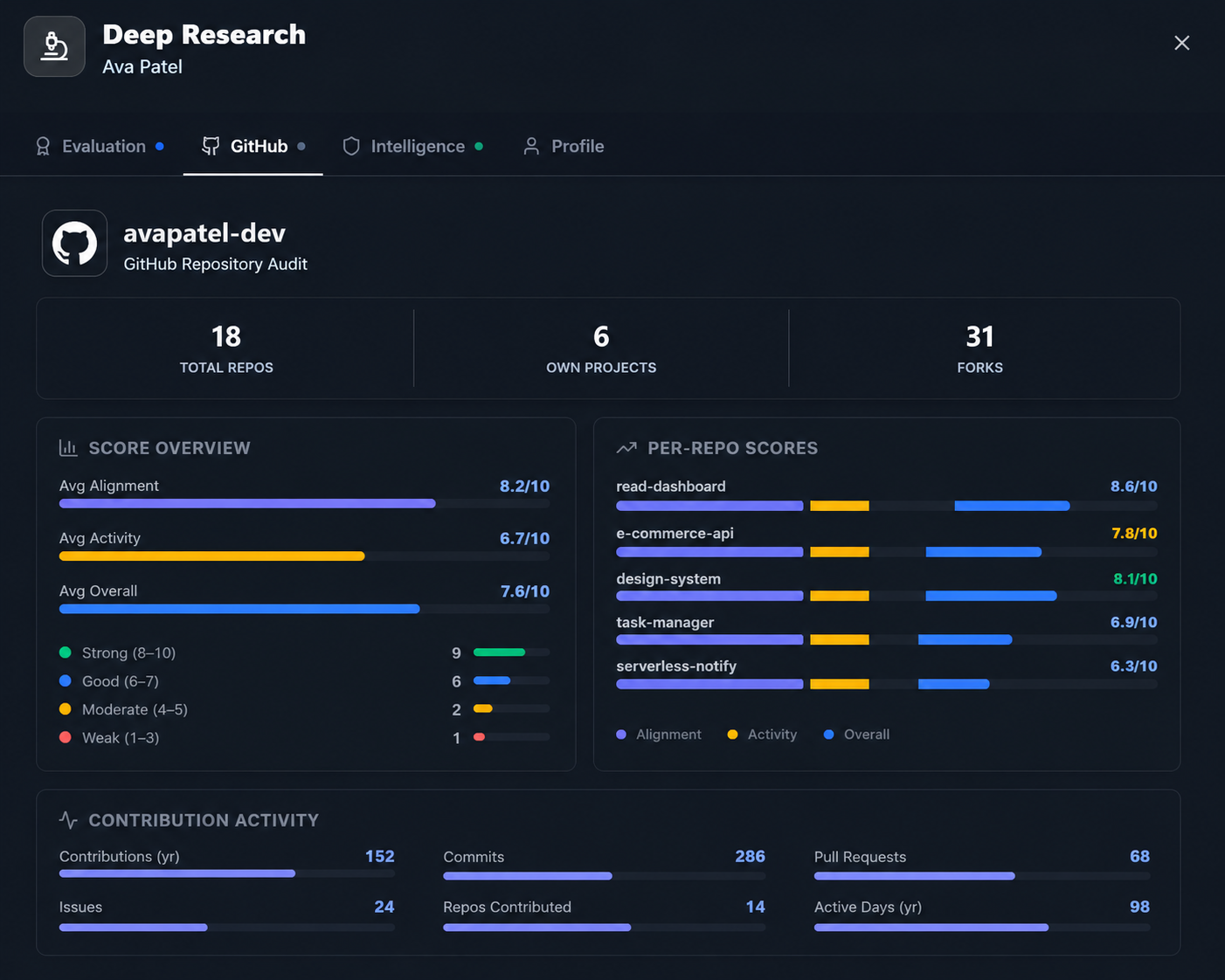Click the Strong (8–10) count bar
The width and height of the screenshot is (1225, 980).
(511, 652)
